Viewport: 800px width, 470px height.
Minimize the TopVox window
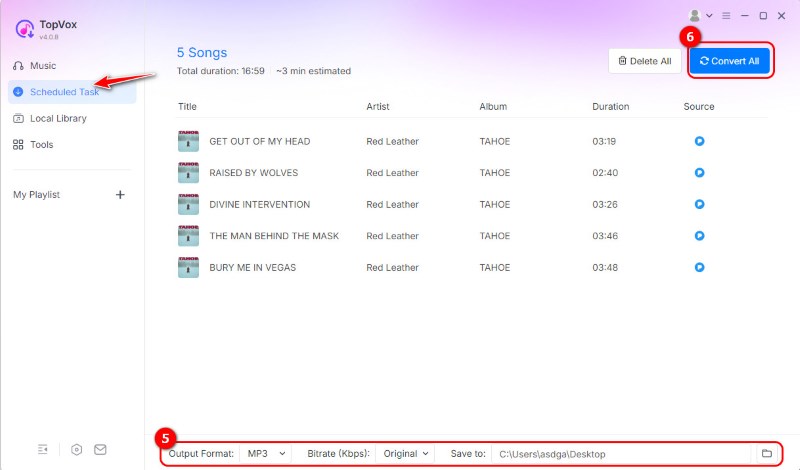click(x=745, y=16)
